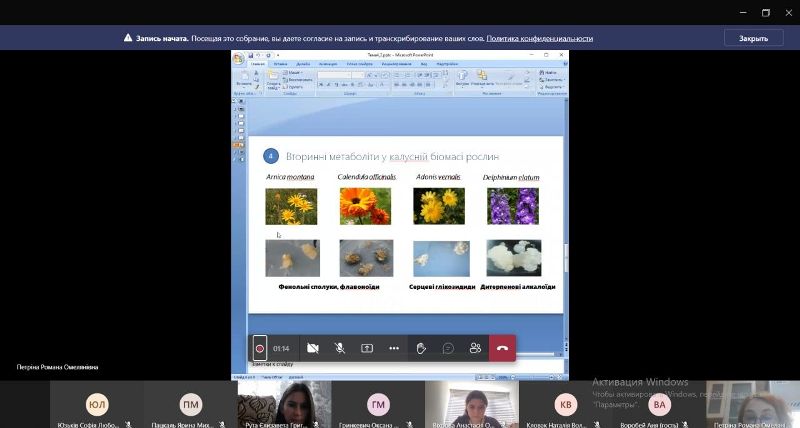
Task: Open more actions three-dot menu
Action: point(394,348)
